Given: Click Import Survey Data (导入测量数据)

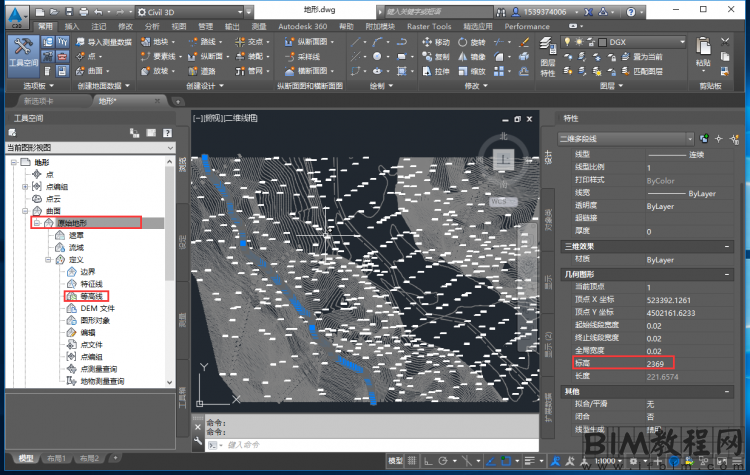Looking at the screenshot, I should [x=104, y=42].
